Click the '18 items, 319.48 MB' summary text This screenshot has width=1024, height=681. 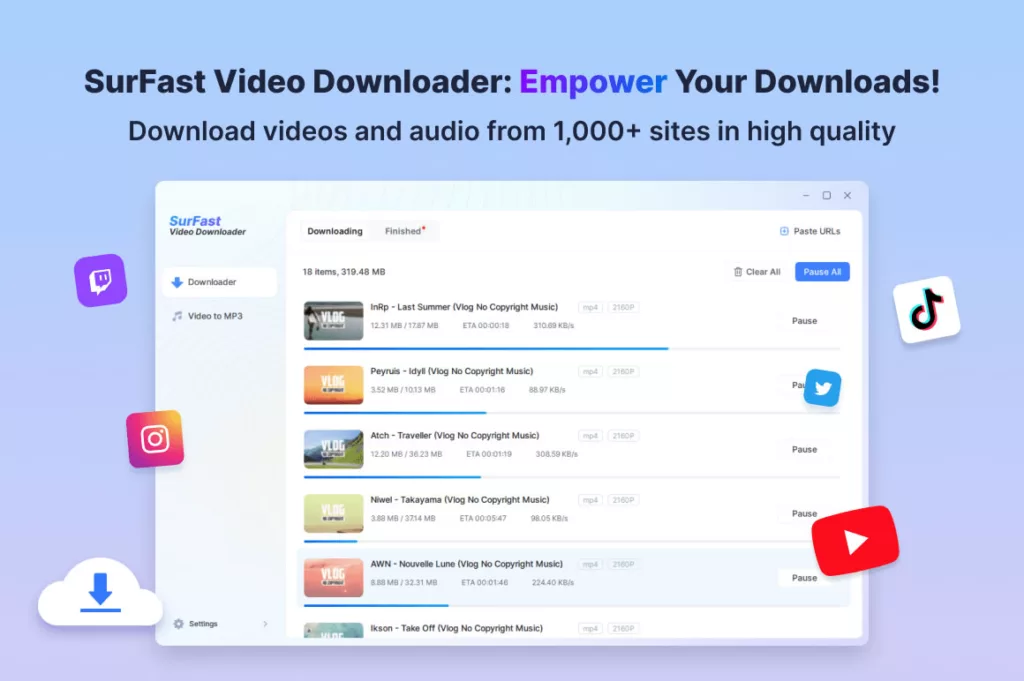[344, 272]
